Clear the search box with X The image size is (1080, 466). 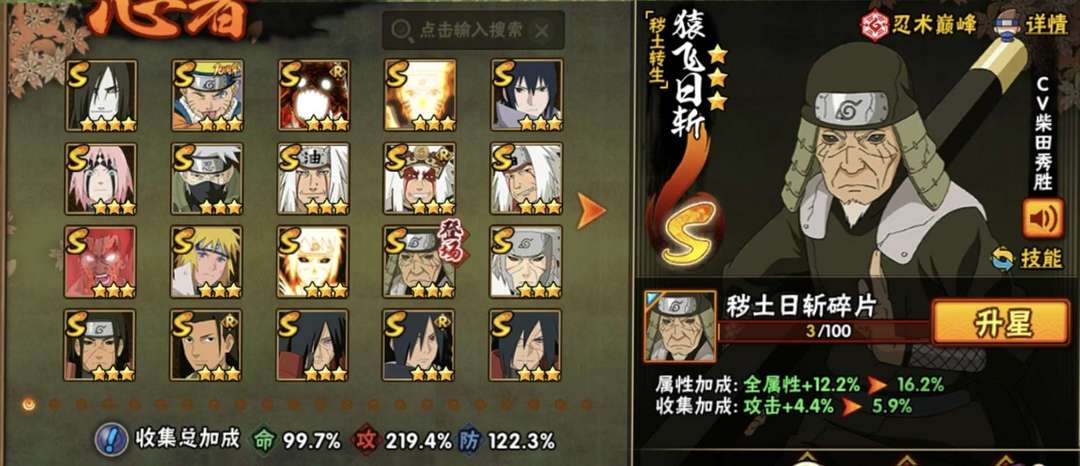542,30
